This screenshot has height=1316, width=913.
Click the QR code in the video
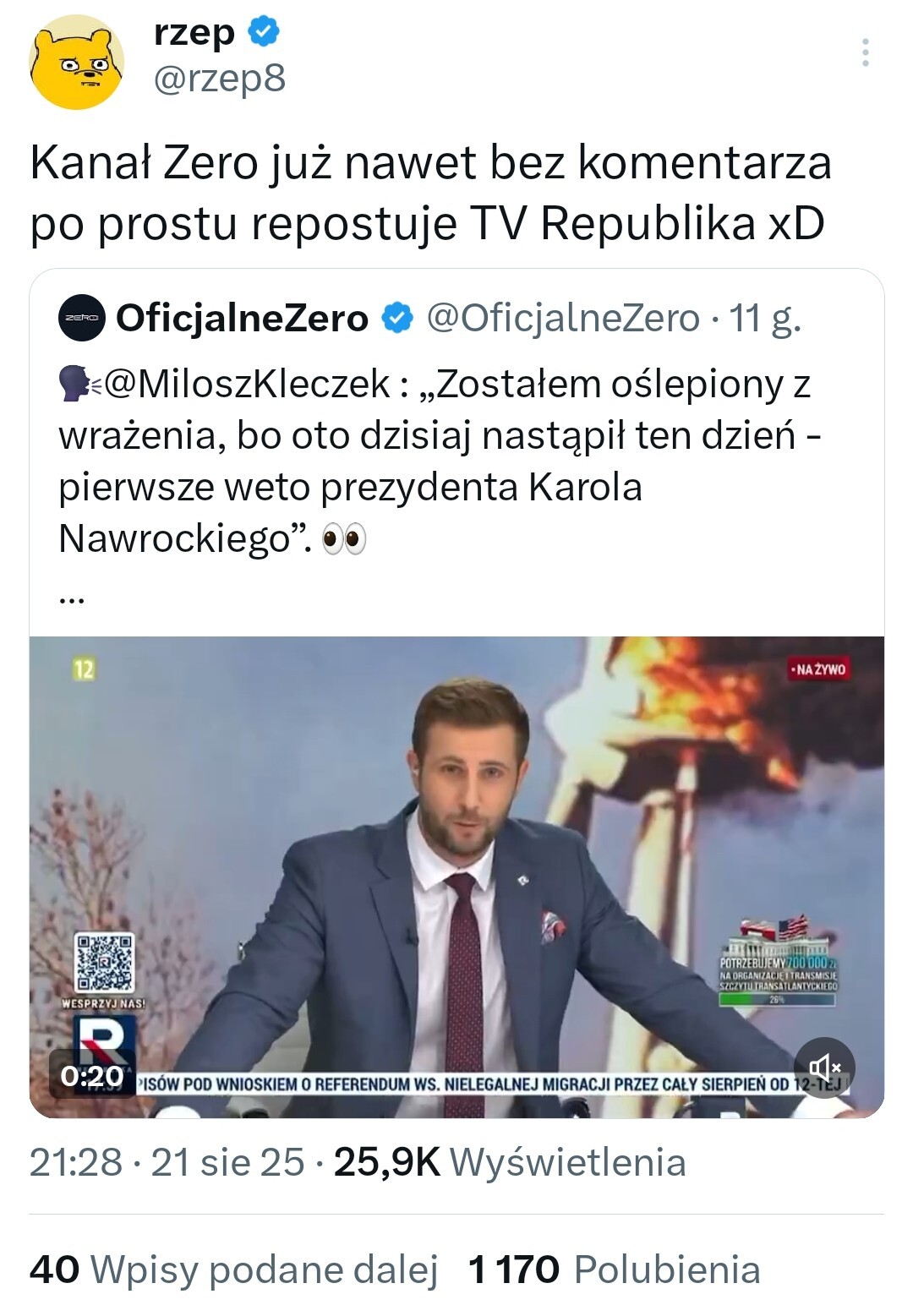(x=104, y=962)
